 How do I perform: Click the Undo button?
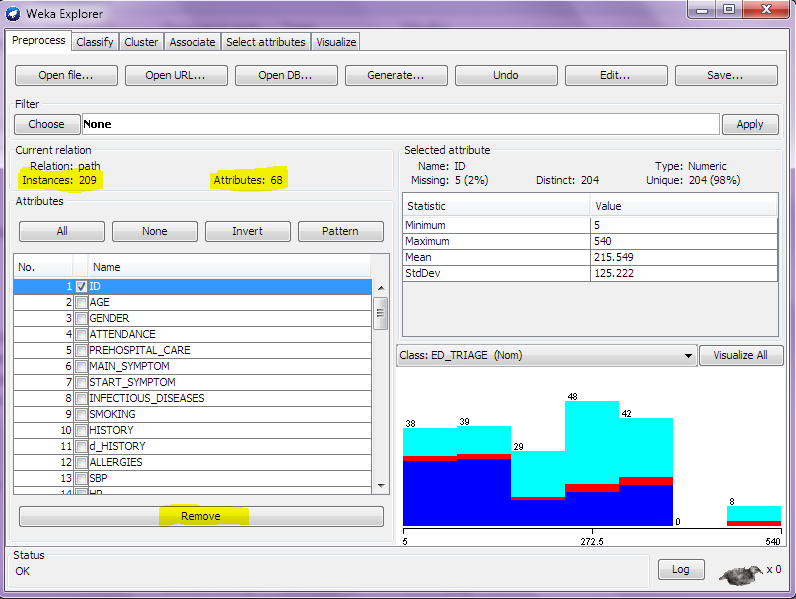tap(506, 75)
